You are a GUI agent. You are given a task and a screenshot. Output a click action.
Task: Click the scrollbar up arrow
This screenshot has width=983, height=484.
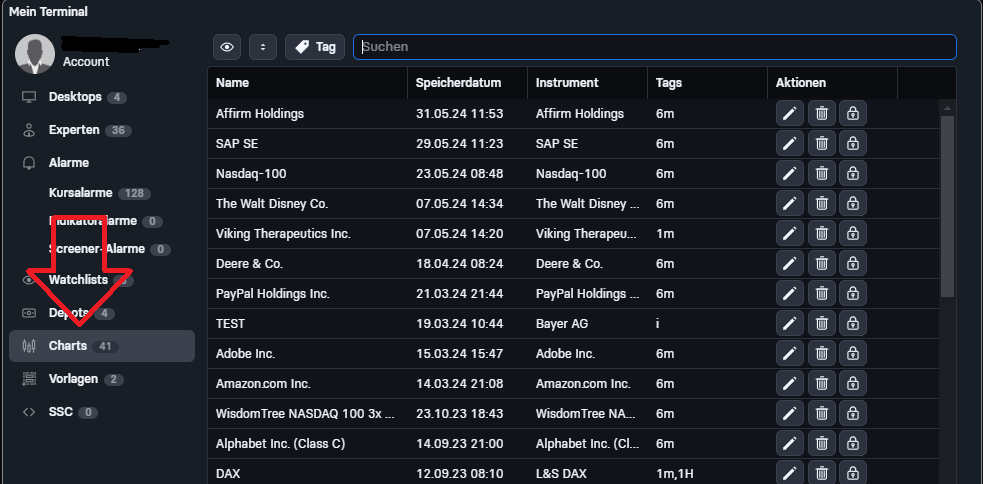click(947, 108)
